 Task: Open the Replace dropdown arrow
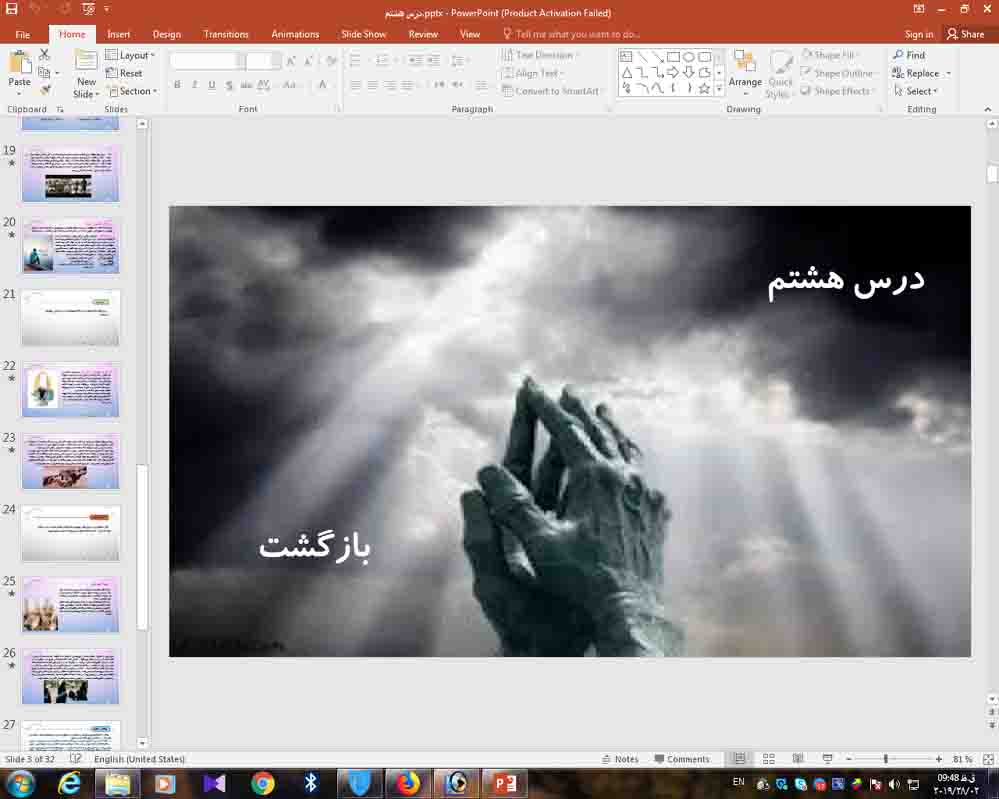949,73
